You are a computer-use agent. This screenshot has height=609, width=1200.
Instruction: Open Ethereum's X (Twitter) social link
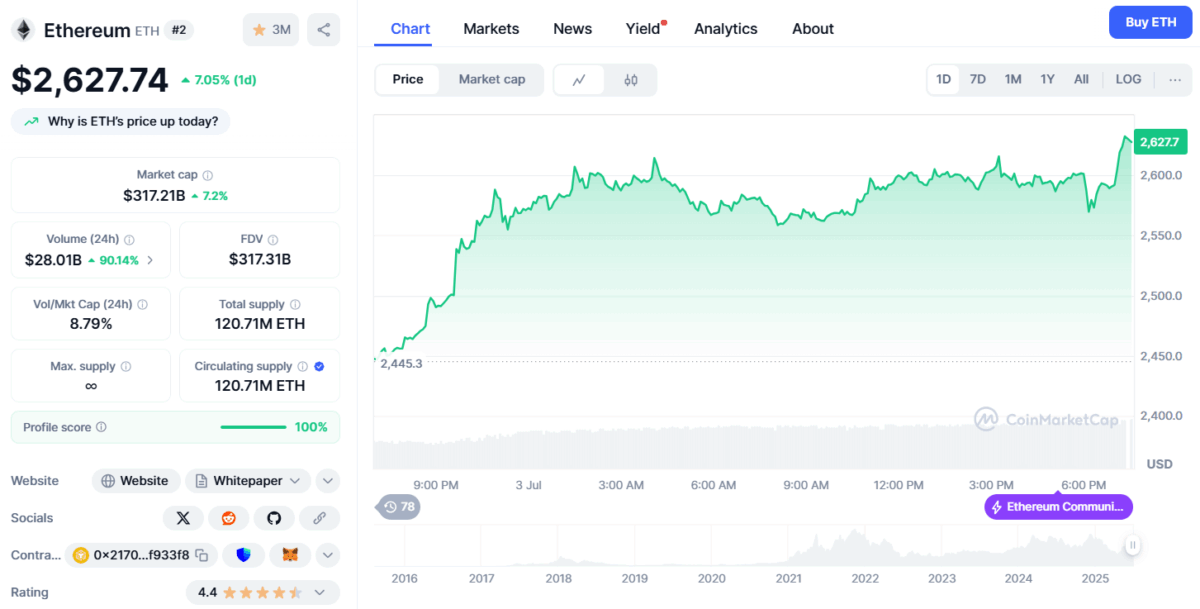click(x=183, y=518)
